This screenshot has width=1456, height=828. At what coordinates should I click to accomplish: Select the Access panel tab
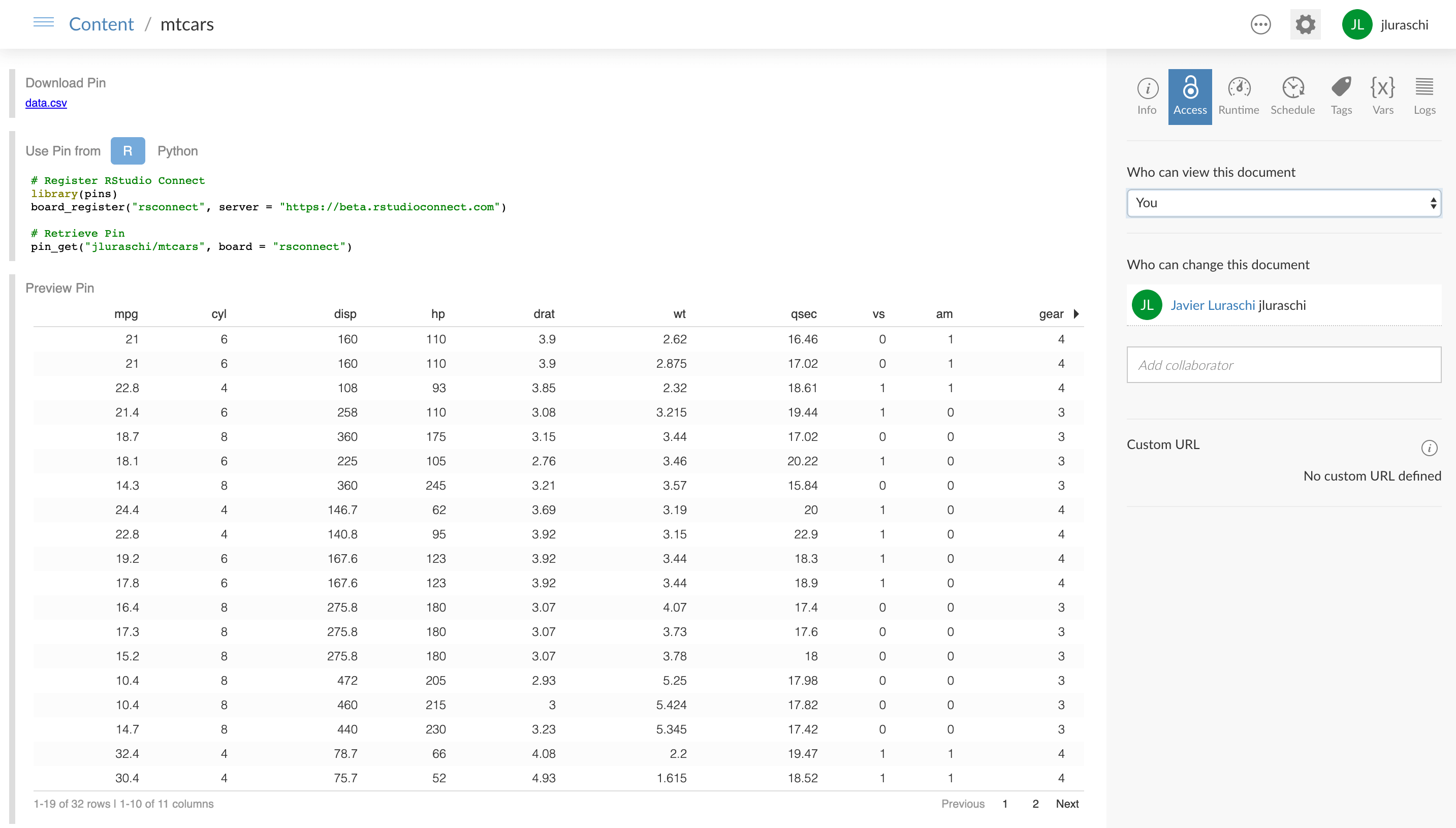(1190, 95)
